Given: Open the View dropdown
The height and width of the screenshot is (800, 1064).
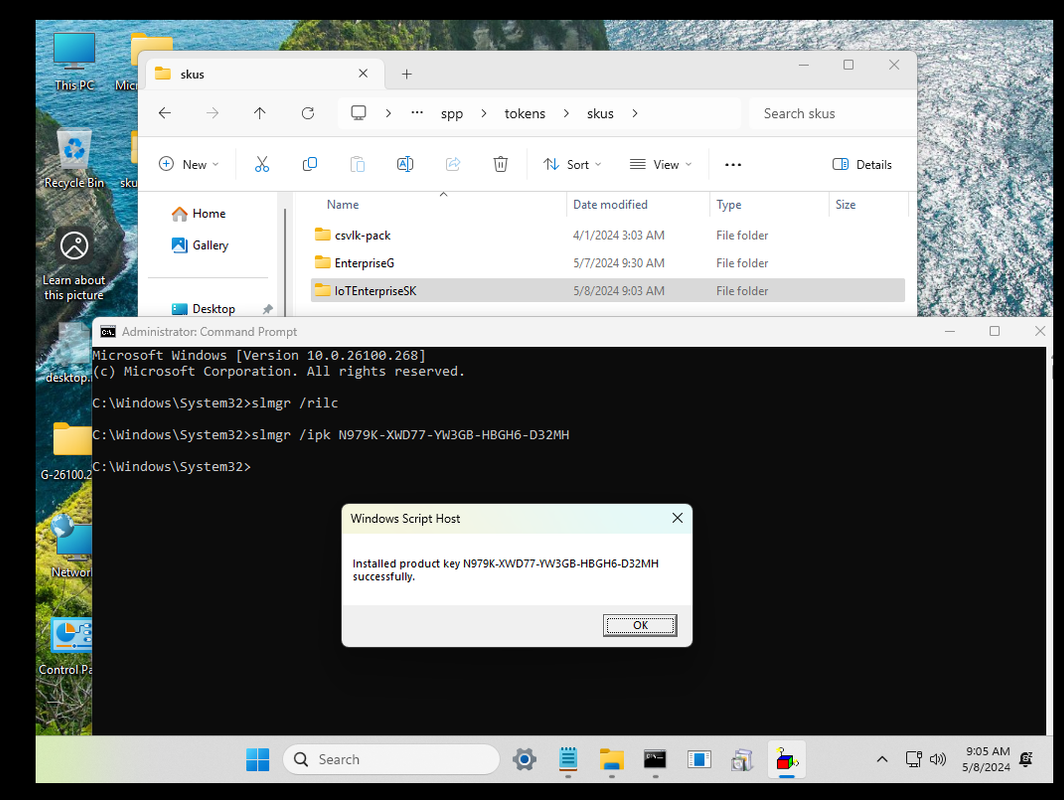Looking at the screenshot, I should pyautogui.click(x=661, y=164).
